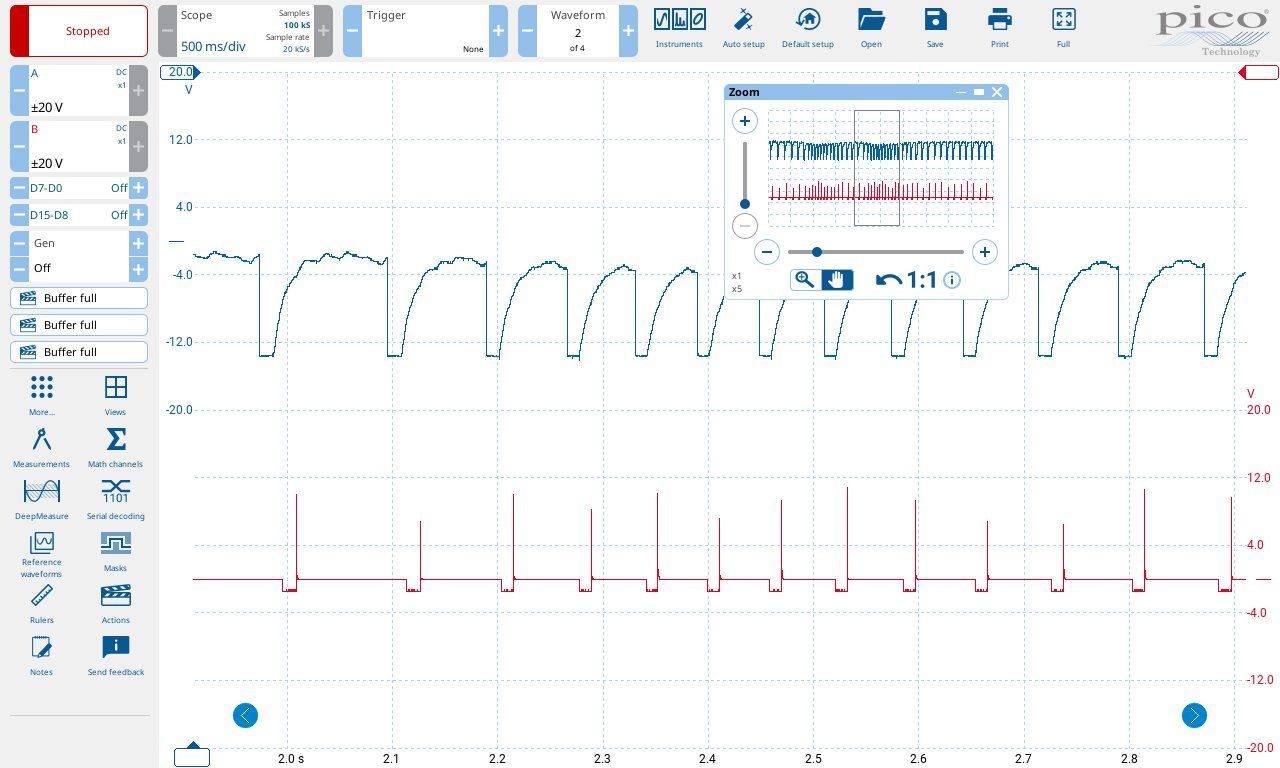Open the Trigger settings panel
This screenshot has height=768, width=1280.
pyautogui.click(x=425, y=31)
